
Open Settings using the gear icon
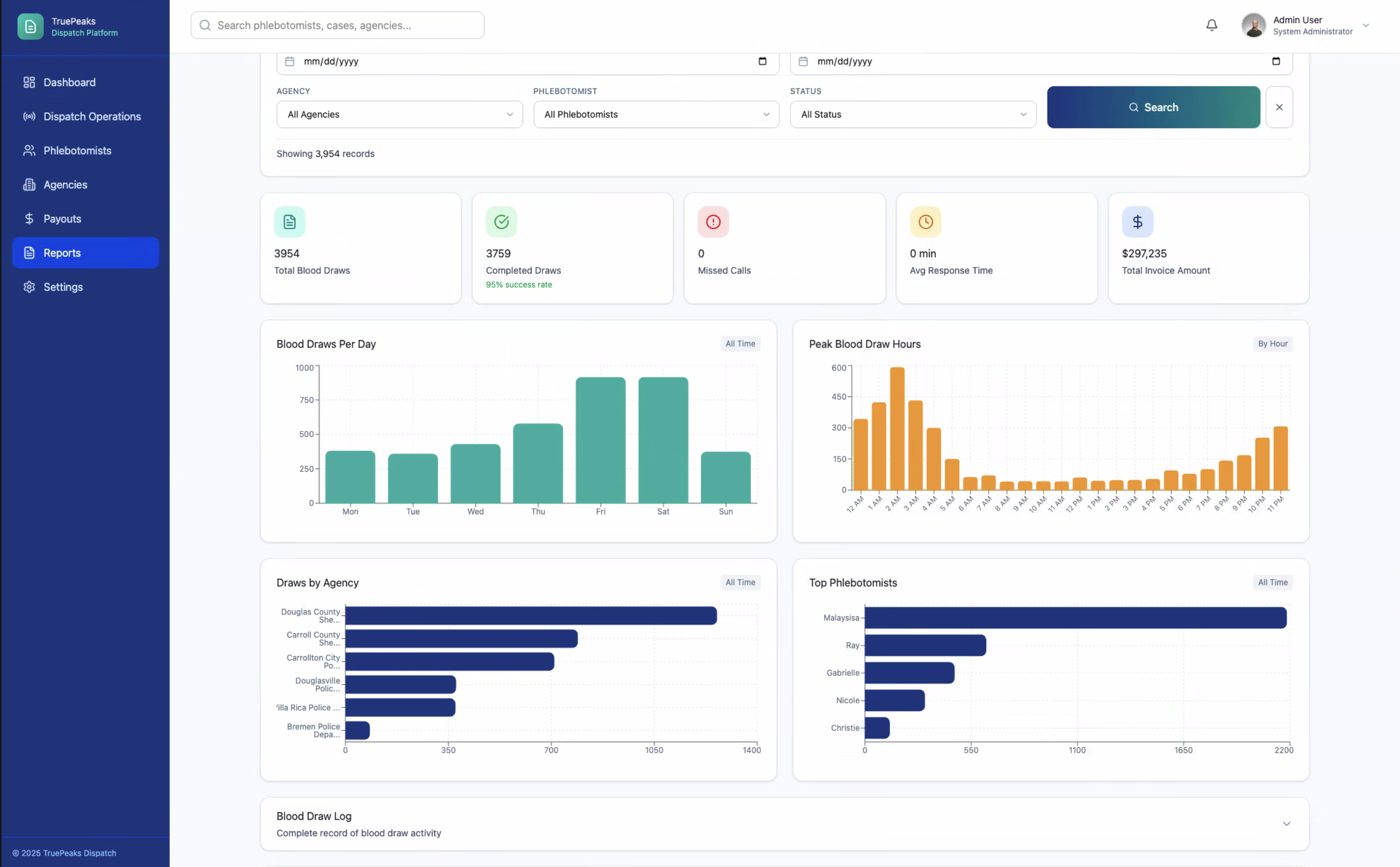tap(29, 287)
